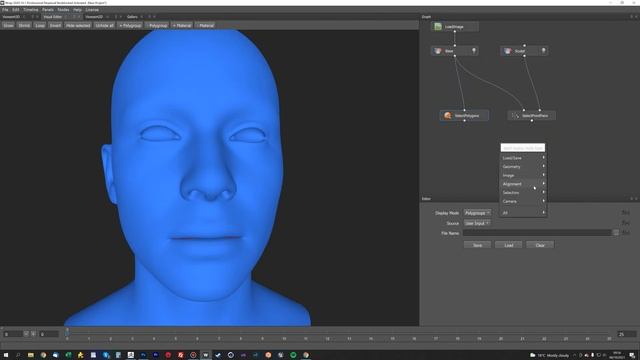
Task: Open the Edit menu
Action: tap(16, 9)
